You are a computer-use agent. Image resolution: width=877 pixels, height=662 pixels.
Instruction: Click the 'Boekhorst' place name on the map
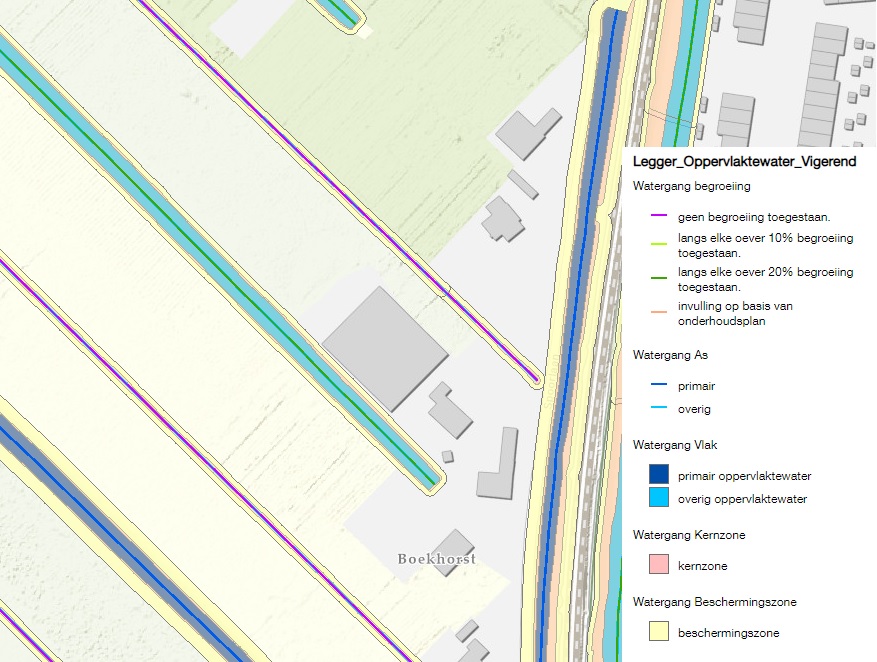[x=437, y=559]
